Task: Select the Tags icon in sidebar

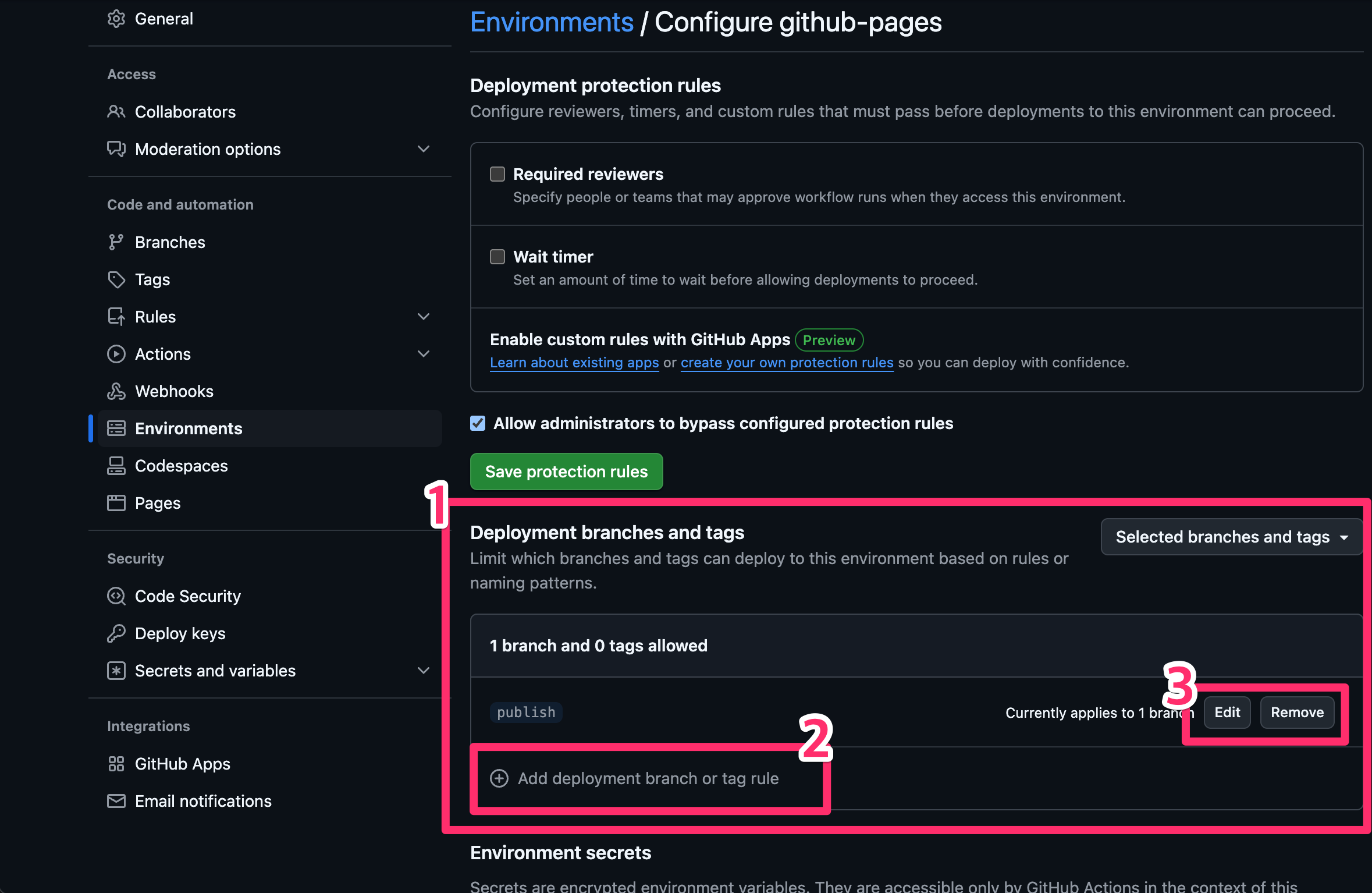Action: 116,279
